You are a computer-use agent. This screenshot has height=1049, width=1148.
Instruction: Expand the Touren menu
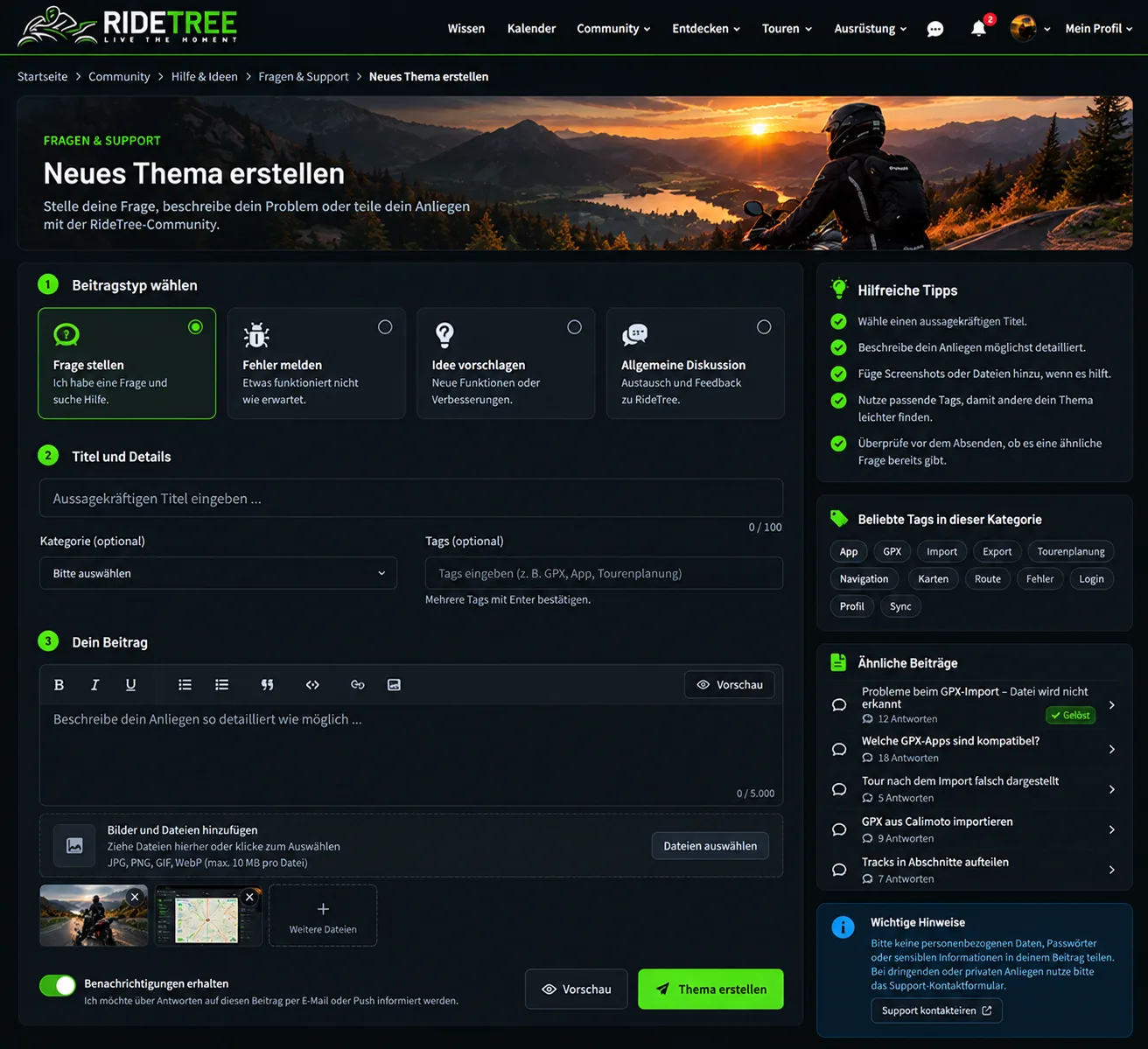coord(787,29)
